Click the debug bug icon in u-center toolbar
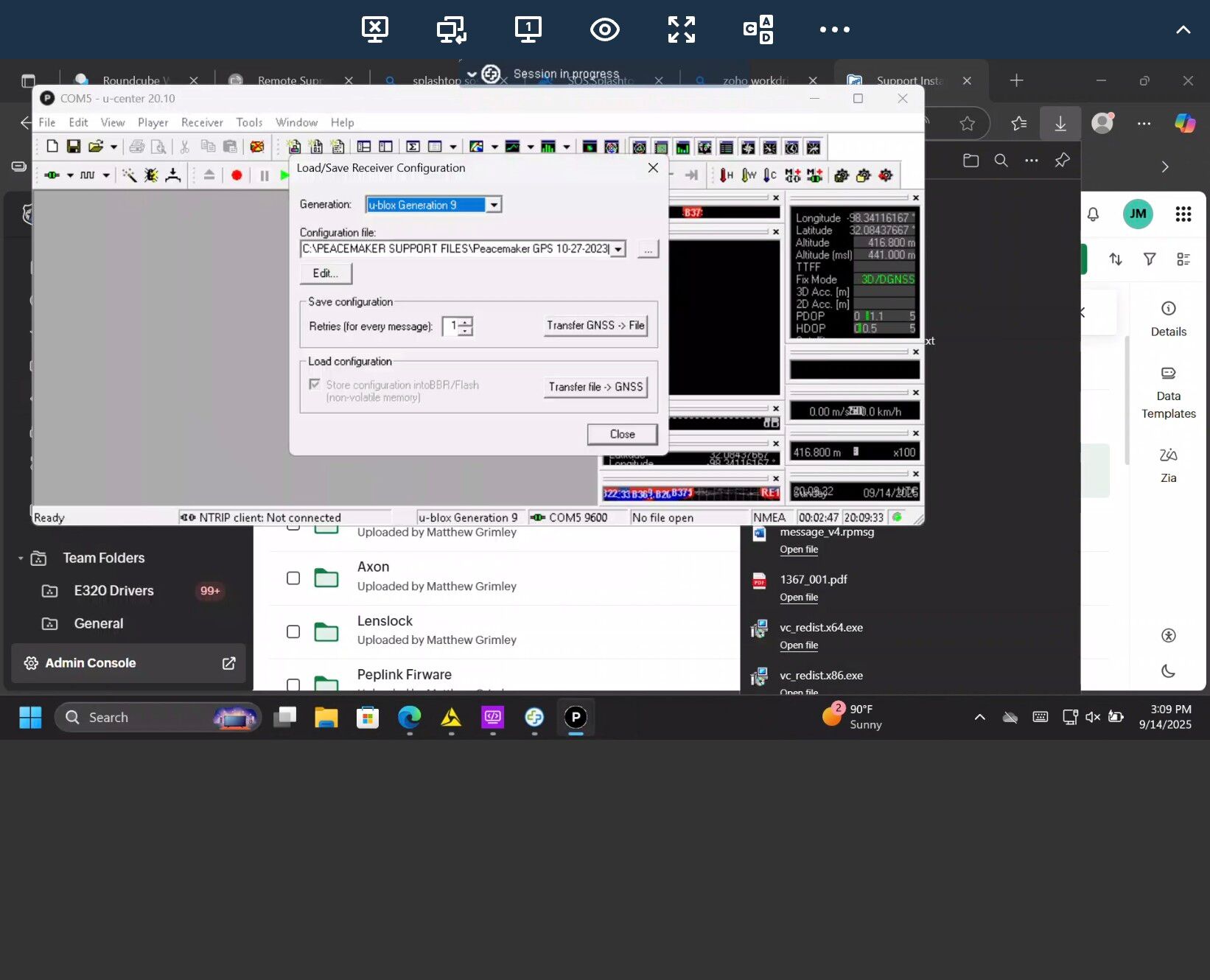 151,175
